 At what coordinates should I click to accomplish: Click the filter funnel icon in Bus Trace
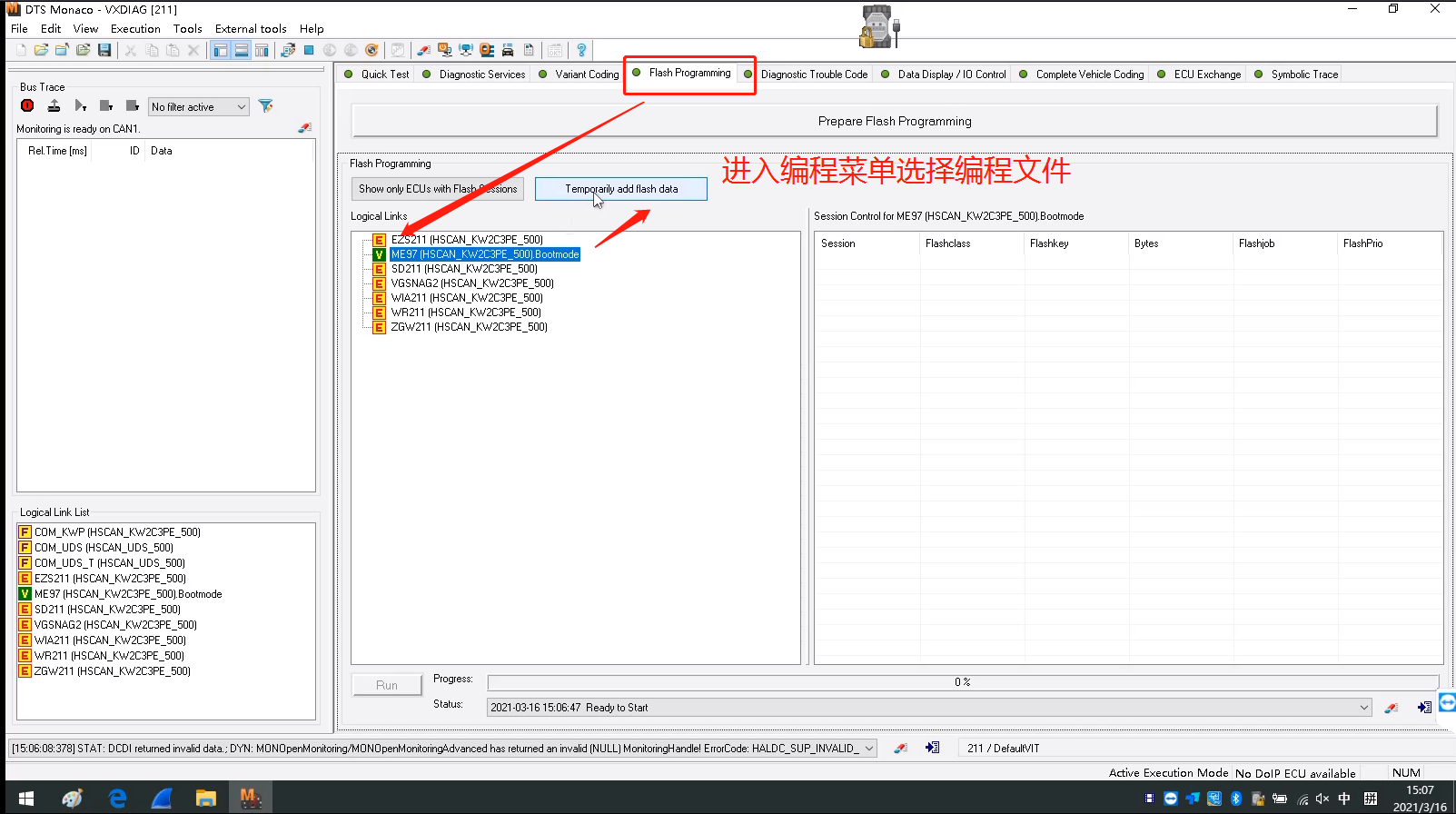click(x=266, y=106)
